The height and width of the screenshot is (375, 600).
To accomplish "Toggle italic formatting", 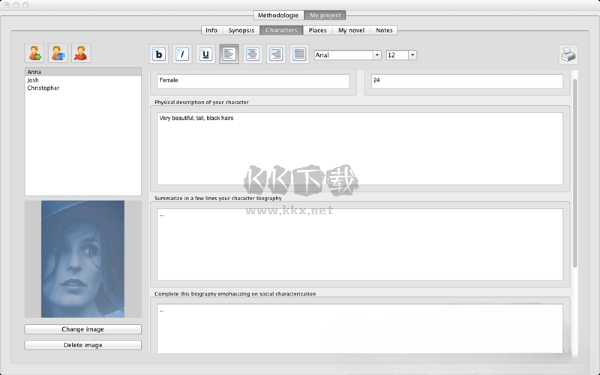I will coord(182,54).
